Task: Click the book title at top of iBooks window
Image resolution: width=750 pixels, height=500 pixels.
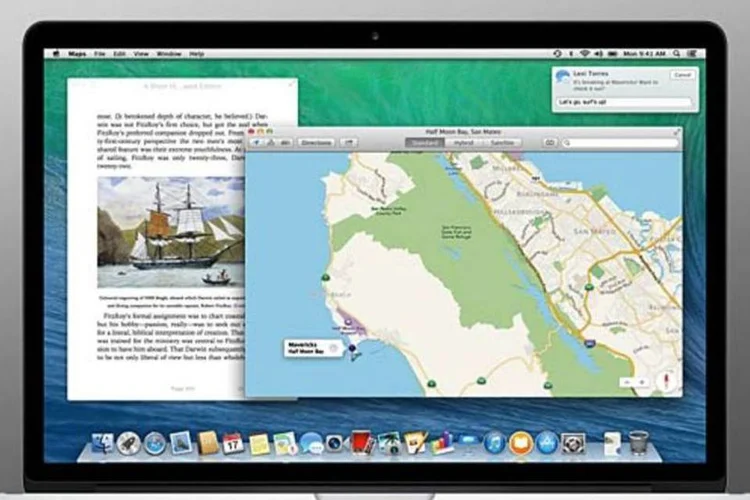Action: (x=183, y=86)
